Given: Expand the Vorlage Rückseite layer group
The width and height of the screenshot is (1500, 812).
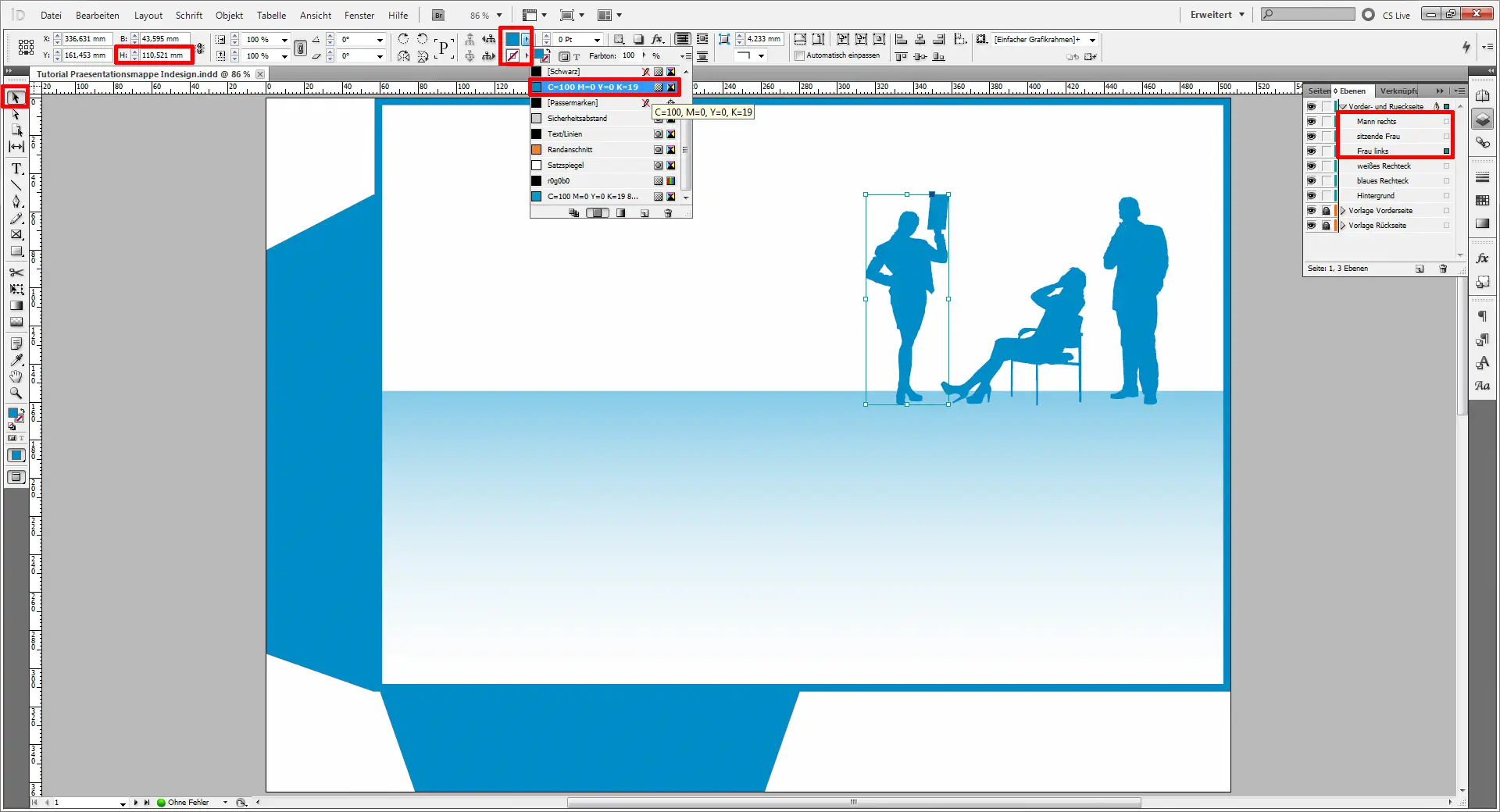Looking at the screenshot, I should pos(1344,225).
